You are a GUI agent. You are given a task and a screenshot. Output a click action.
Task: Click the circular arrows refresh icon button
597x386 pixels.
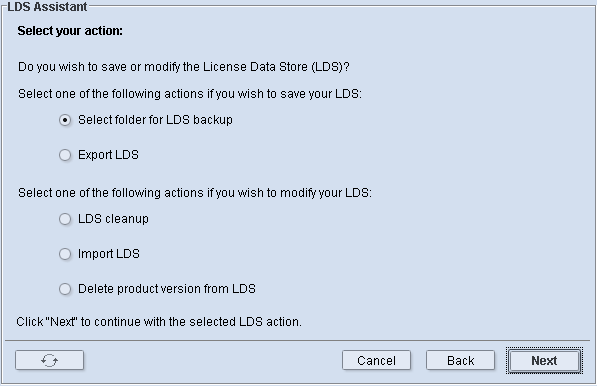pyautogui.click(x=49, y=360)
